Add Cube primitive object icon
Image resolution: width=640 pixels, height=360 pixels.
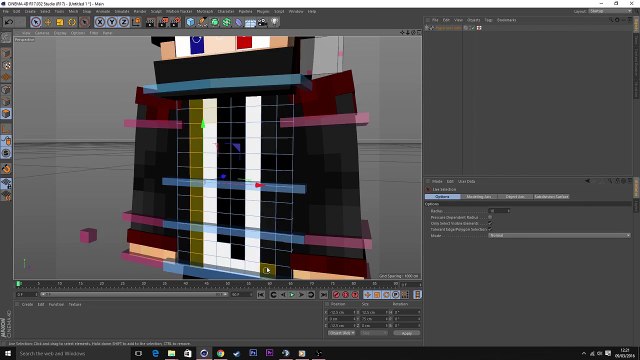click(x=190, y=22)
